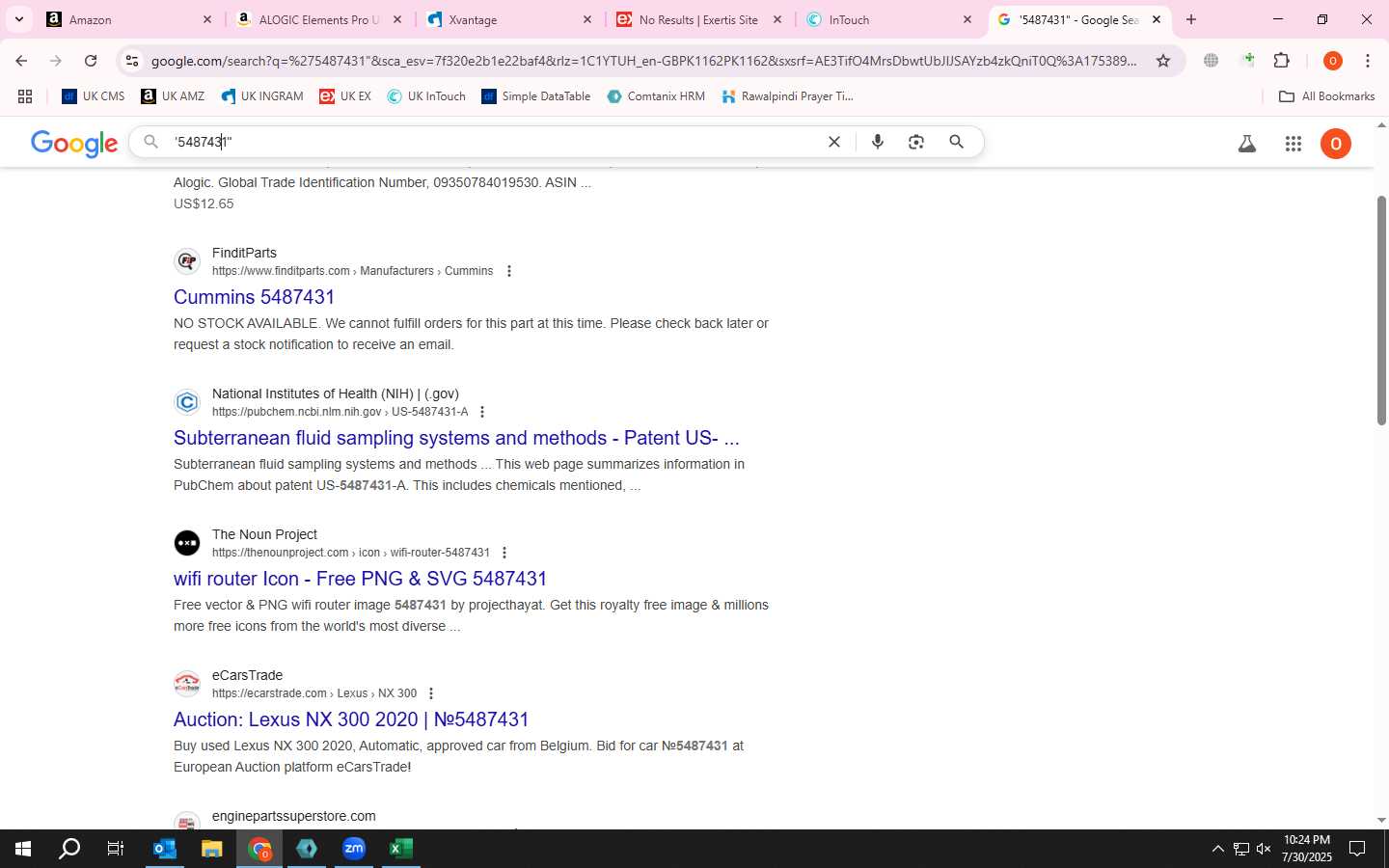Go back to previous page
This screenshot has height=868, width=1389.
click(21, 61)
